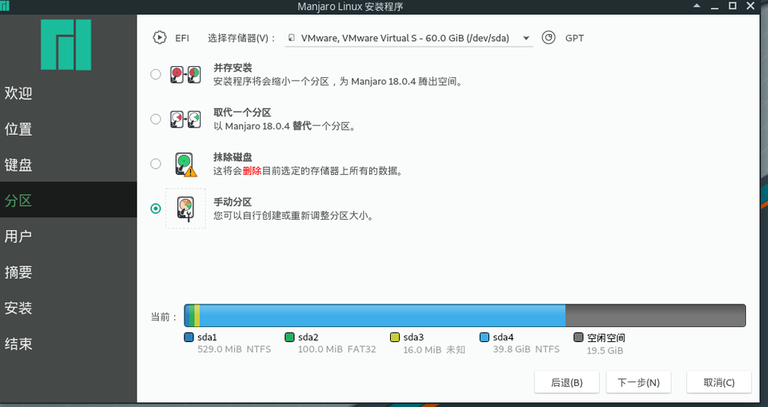Click the Manjaro logo in the sidebar
This screenshot has width=768, height=407.
pyautogui.click(x=66, y=45)
